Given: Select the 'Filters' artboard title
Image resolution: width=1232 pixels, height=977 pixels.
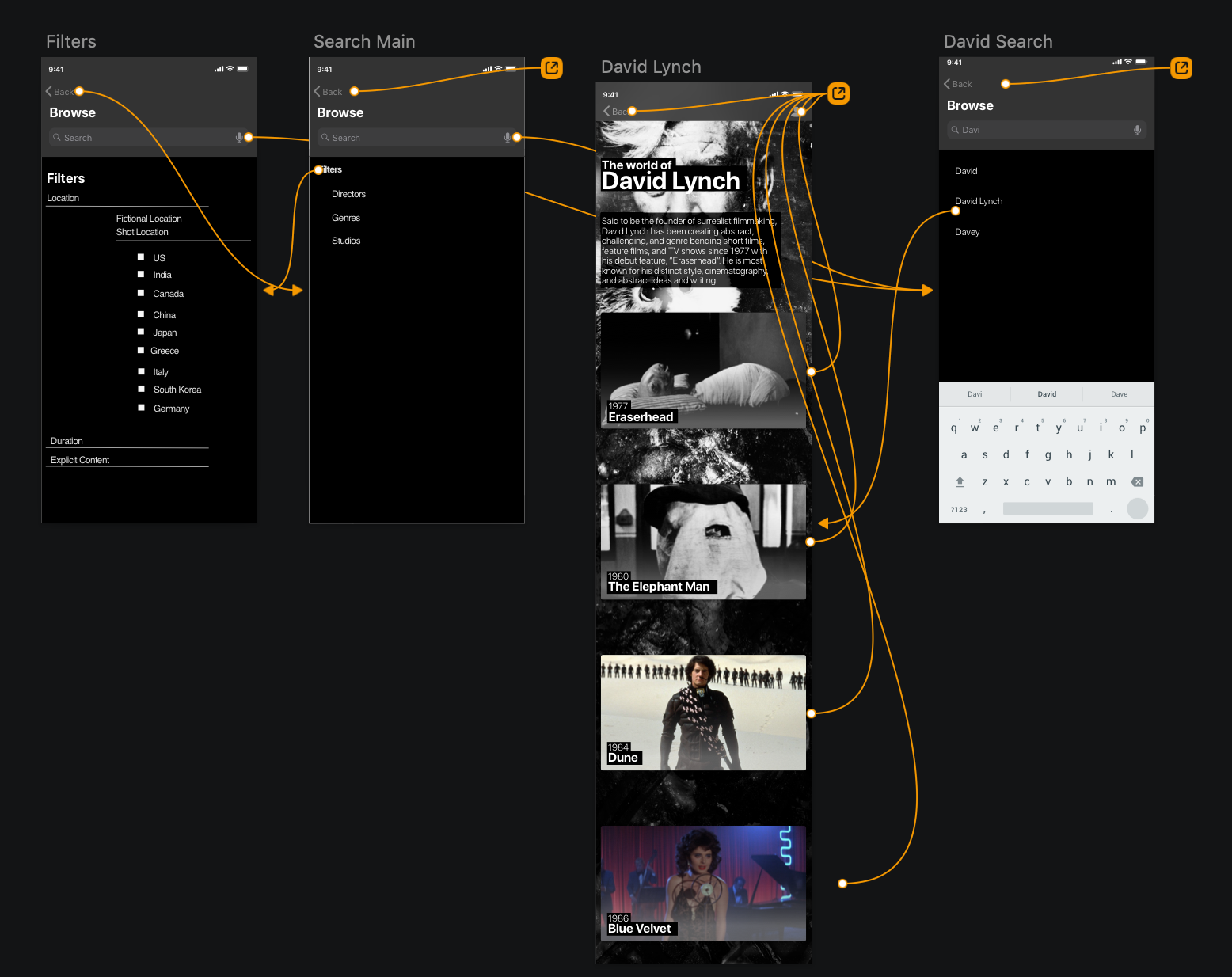Looking at the screenshot, I should click(71, 42).
